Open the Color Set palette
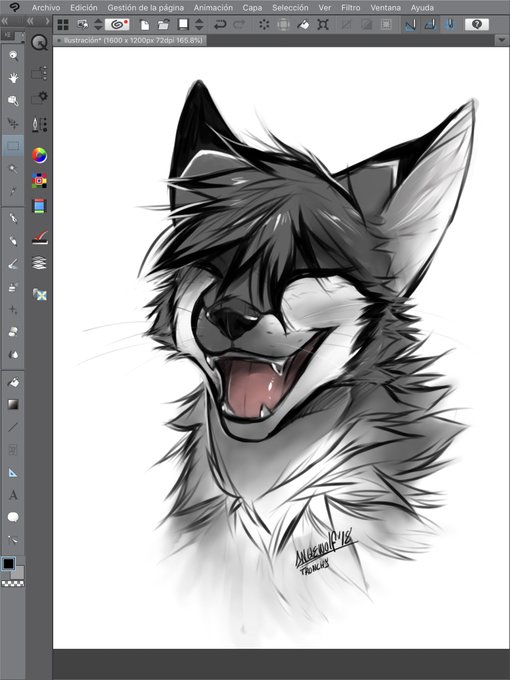Image resolution: width=510 pixels, height=680 pixels. point(39,180)
